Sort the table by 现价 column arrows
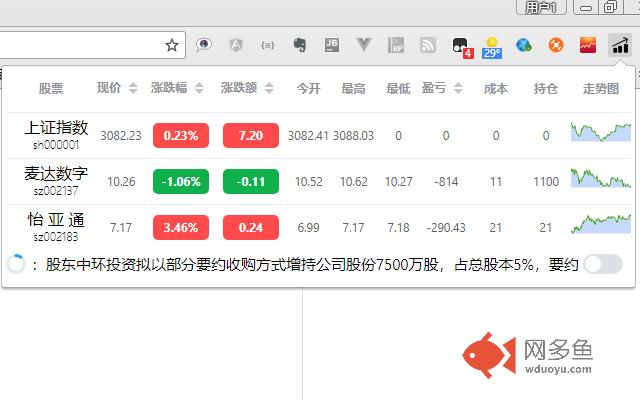 click(x=134, y=89)
